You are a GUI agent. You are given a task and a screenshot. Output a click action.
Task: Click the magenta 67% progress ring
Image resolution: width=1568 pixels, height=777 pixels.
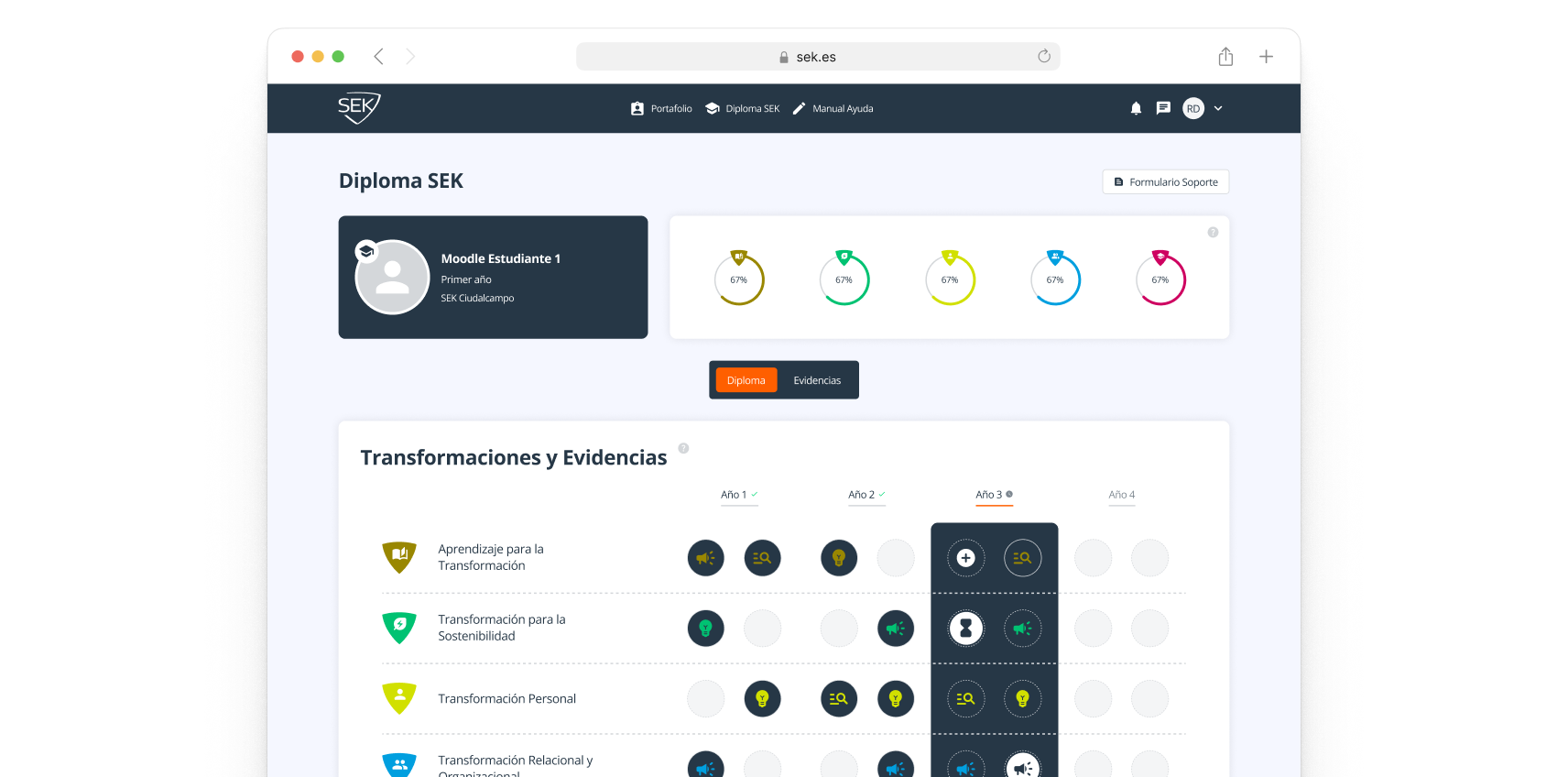(x=1160, y=278)
